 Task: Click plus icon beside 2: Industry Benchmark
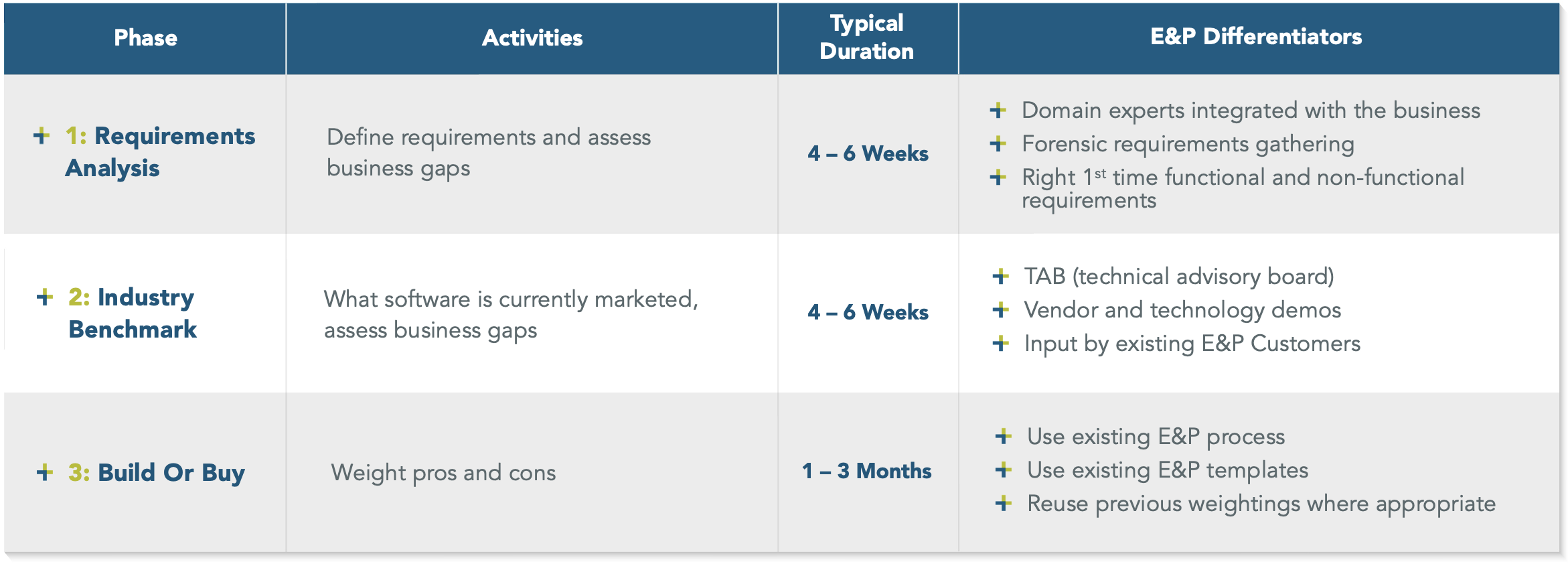[45, 297]
